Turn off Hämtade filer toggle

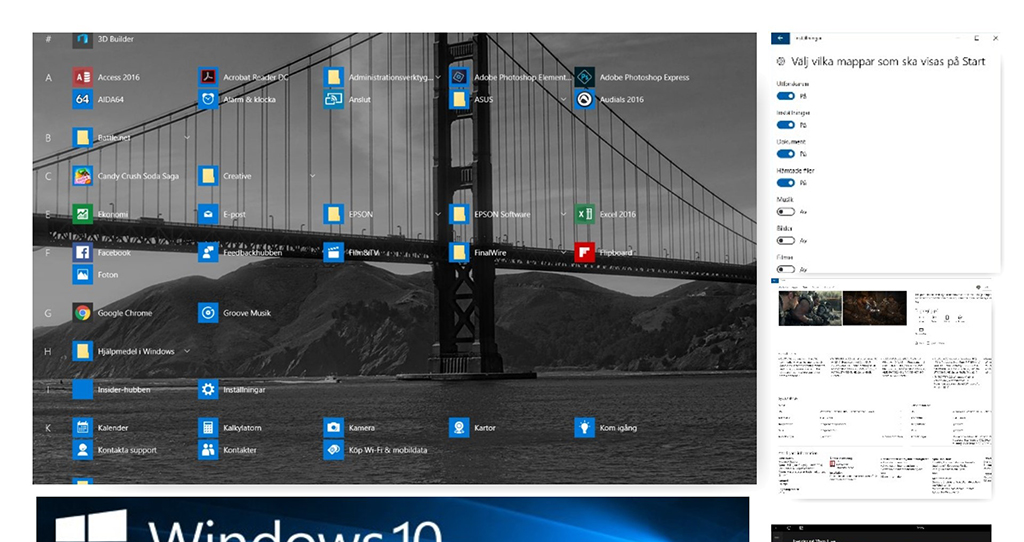(x=786, y=183)
